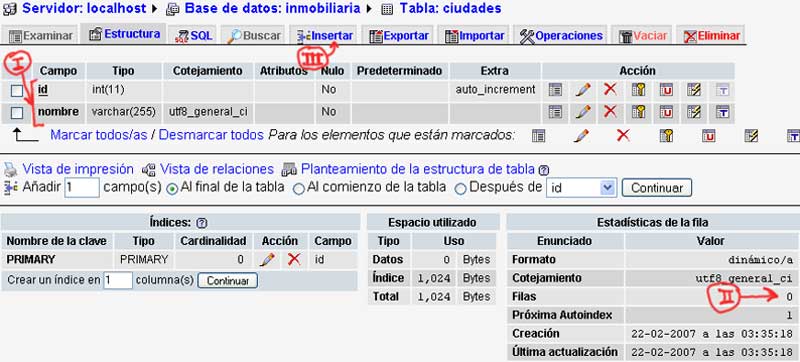Open the Examinar tab
Viewport: 800px width, 362px height.
pos(41,36)
